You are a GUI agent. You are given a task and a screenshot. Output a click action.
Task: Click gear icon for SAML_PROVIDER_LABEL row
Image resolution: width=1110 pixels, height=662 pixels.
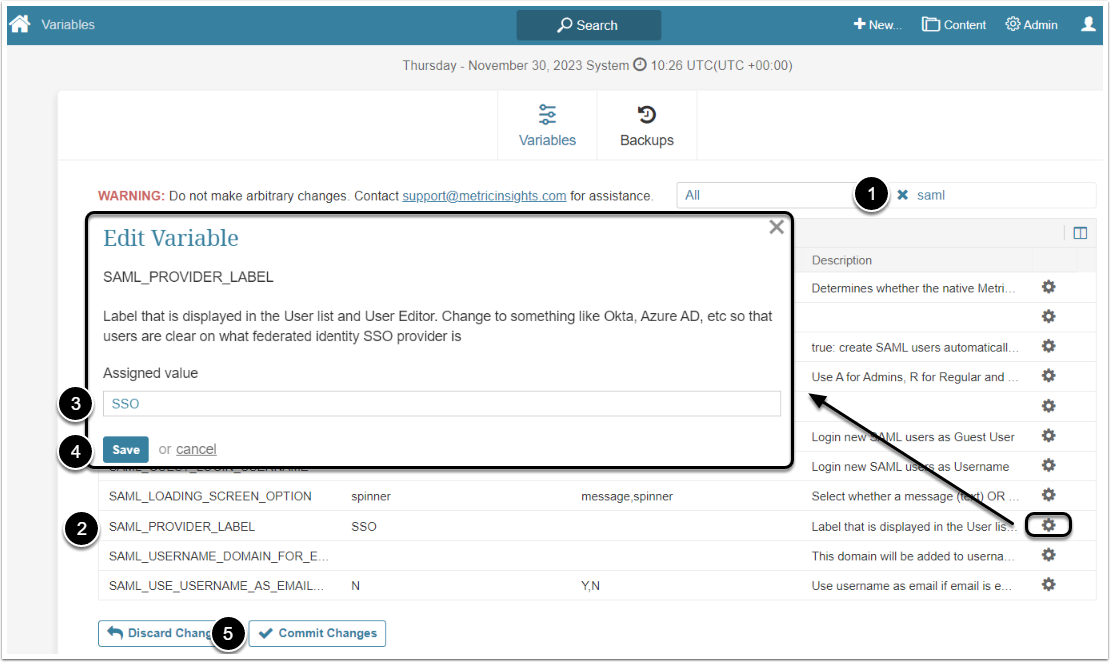click(1048, 525)
